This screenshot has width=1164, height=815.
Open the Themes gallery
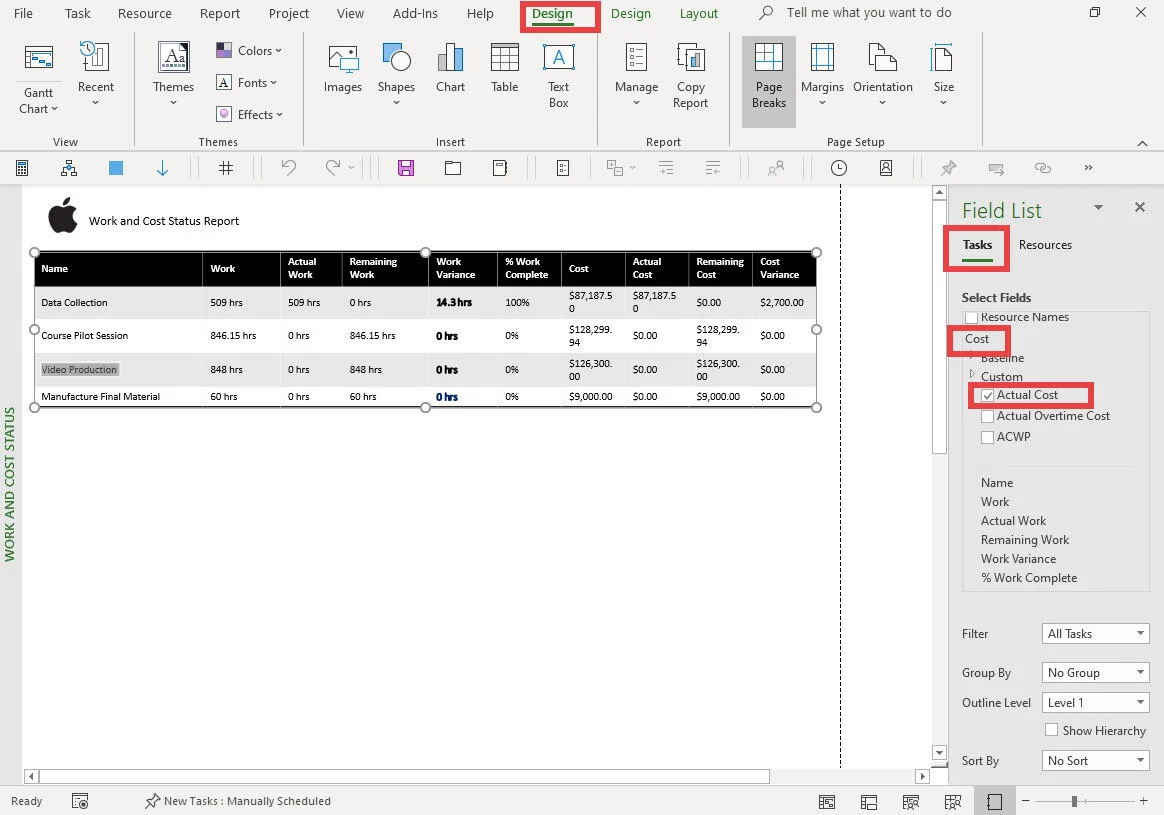coord(173,74)
